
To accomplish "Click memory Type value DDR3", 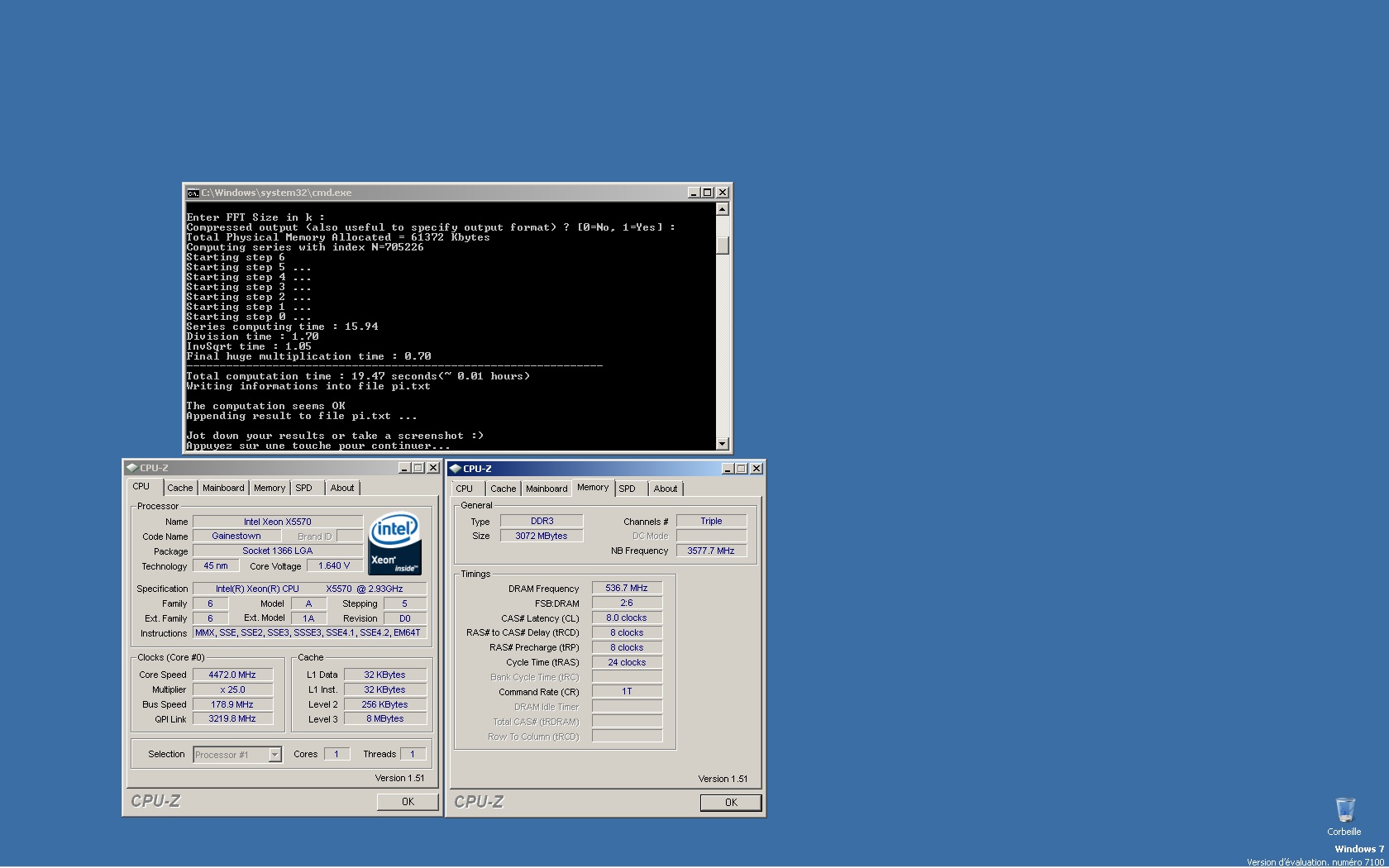I will tap(542, 522).
